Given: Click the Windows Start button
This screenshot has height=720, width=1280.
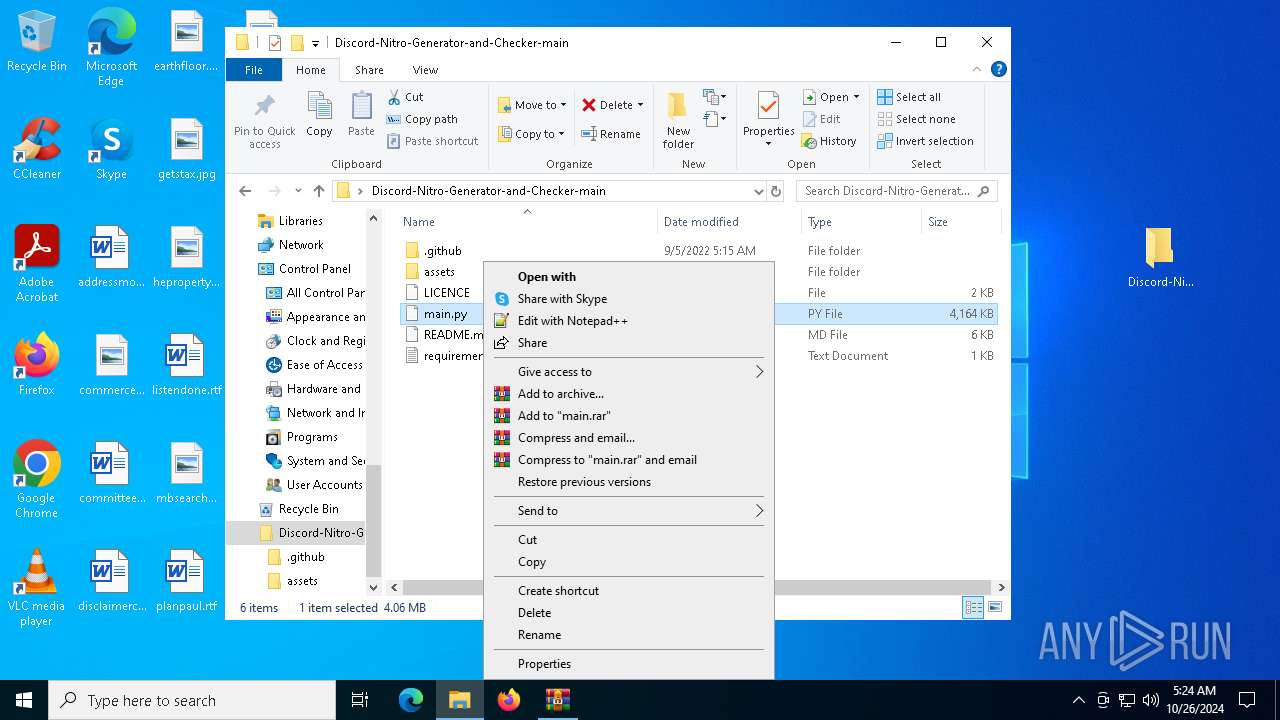Looking at the screenshot, I should pos(24,700).
